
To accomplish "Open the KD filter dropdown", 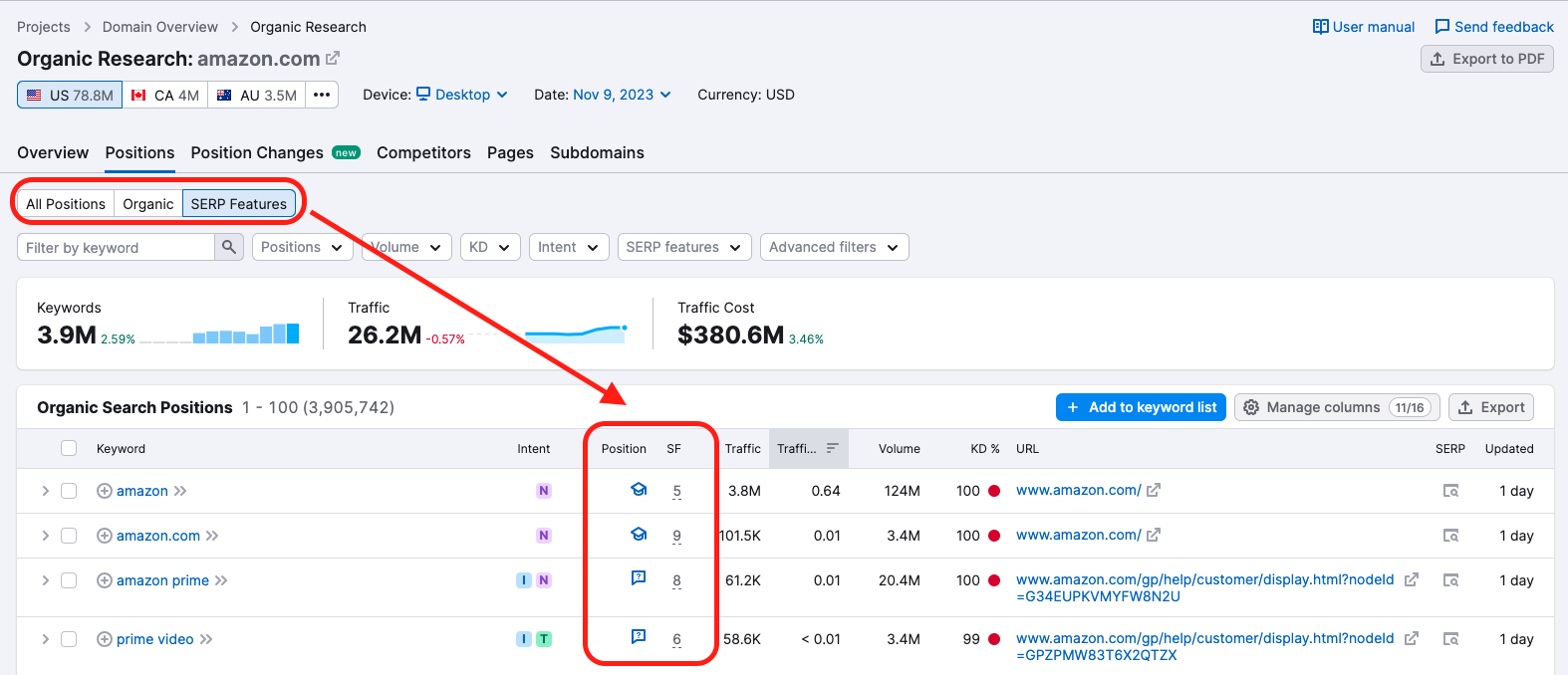I will [x=490, y=247].
